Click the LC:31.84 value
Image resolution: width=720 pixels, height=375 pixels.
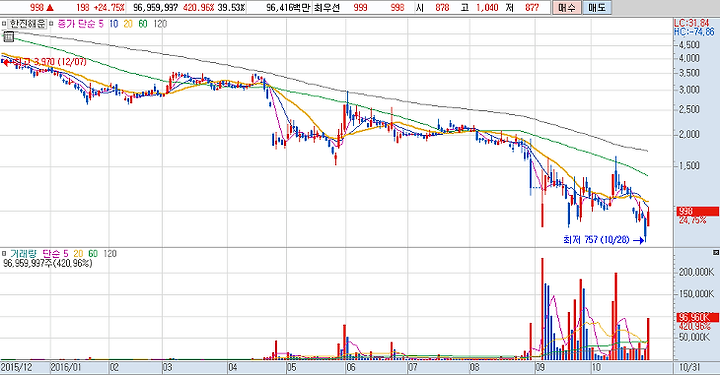click(692, 23)
